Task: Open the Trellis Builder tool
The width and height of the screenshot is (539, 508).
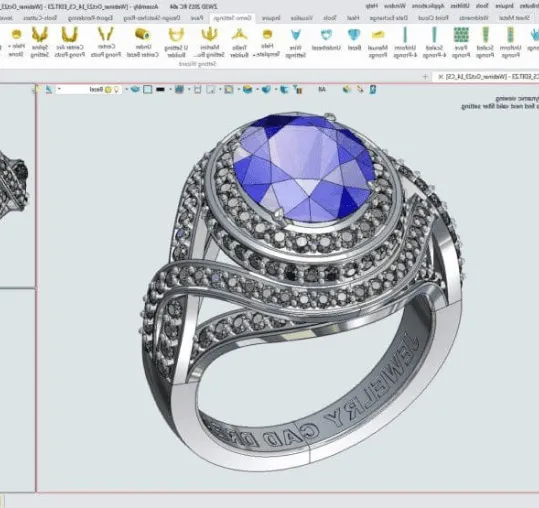Action: (240, 43)
